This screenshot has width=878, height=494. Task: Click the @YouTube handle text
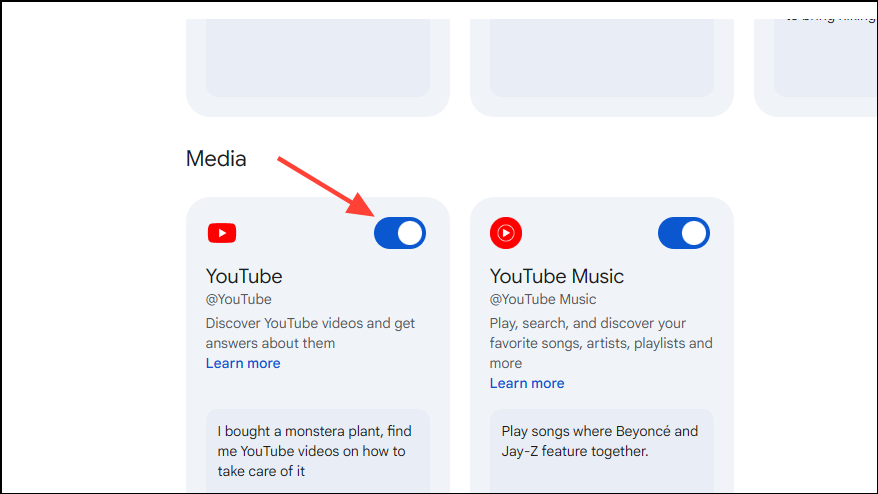click(x=239, y=299)
